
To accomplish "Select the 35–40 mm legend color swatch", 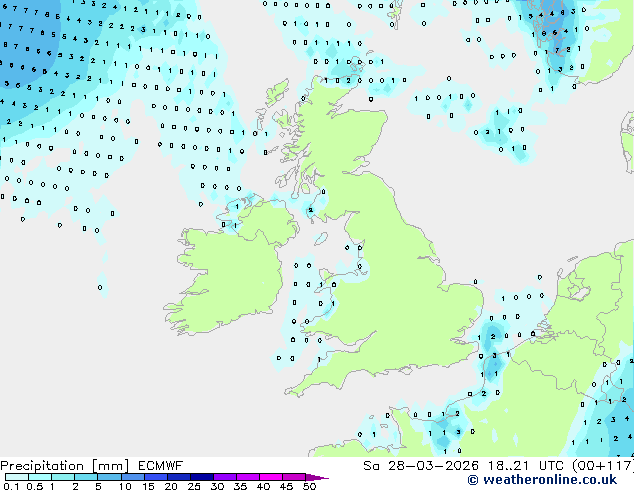I will click(248, 477).
